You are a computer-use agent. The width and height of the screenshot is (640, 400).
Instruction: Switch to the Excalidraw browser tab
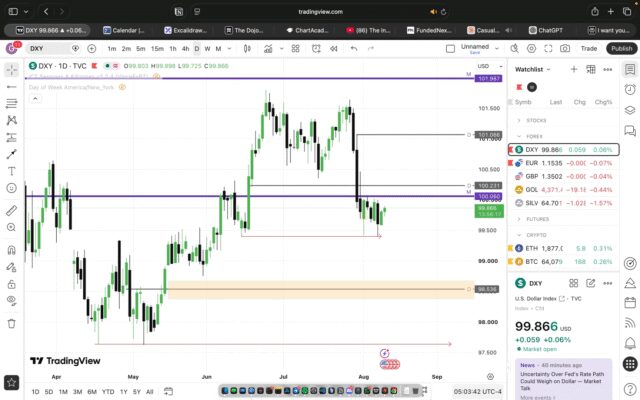[x=186, y=30]
